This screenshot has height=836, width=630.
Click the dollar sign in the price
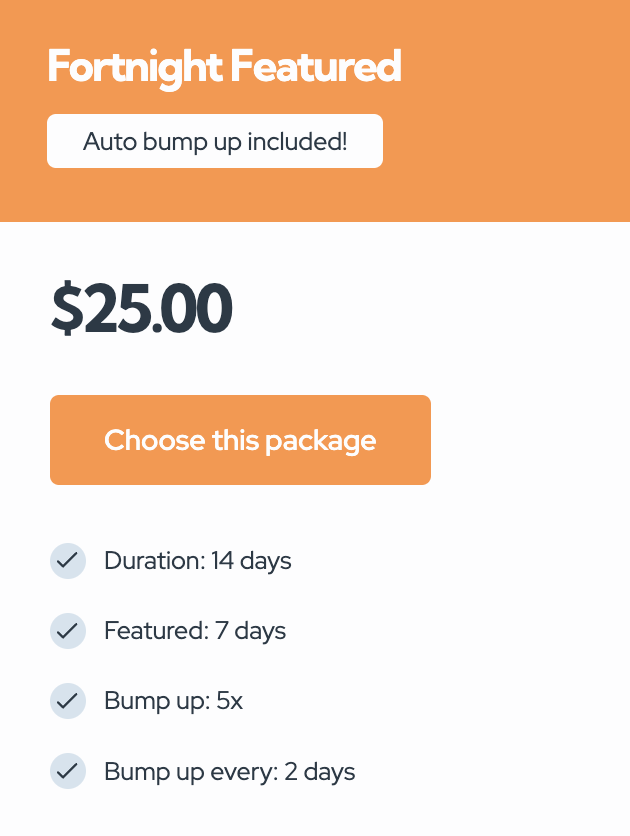point(67,309)
